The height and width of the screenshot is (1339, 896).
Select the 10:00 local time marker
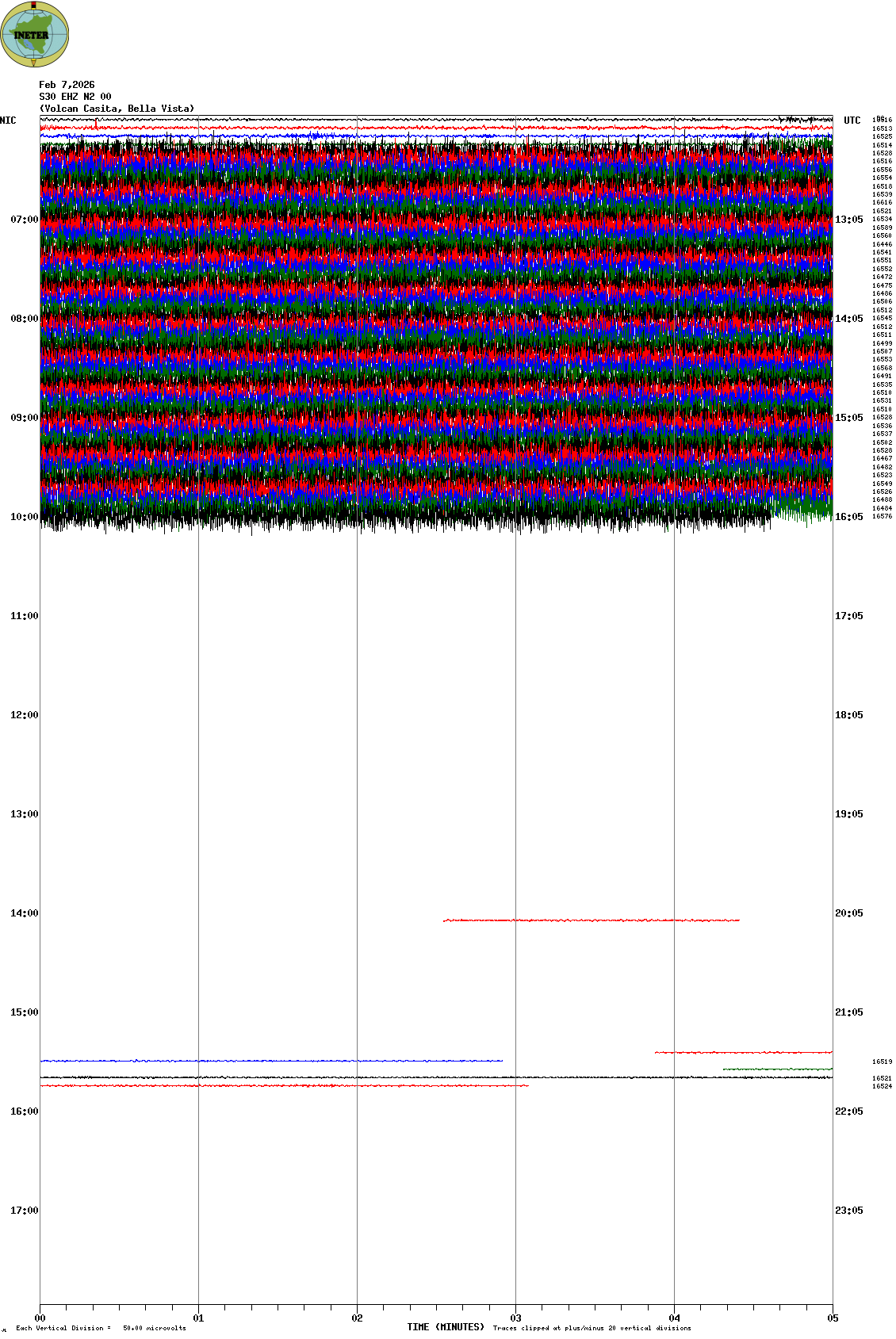click(24, 517)
